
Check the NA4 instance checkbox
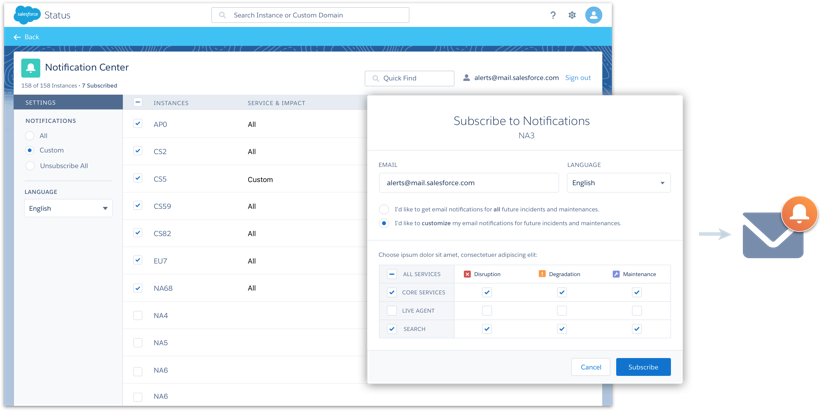click(x=138, y=315)
